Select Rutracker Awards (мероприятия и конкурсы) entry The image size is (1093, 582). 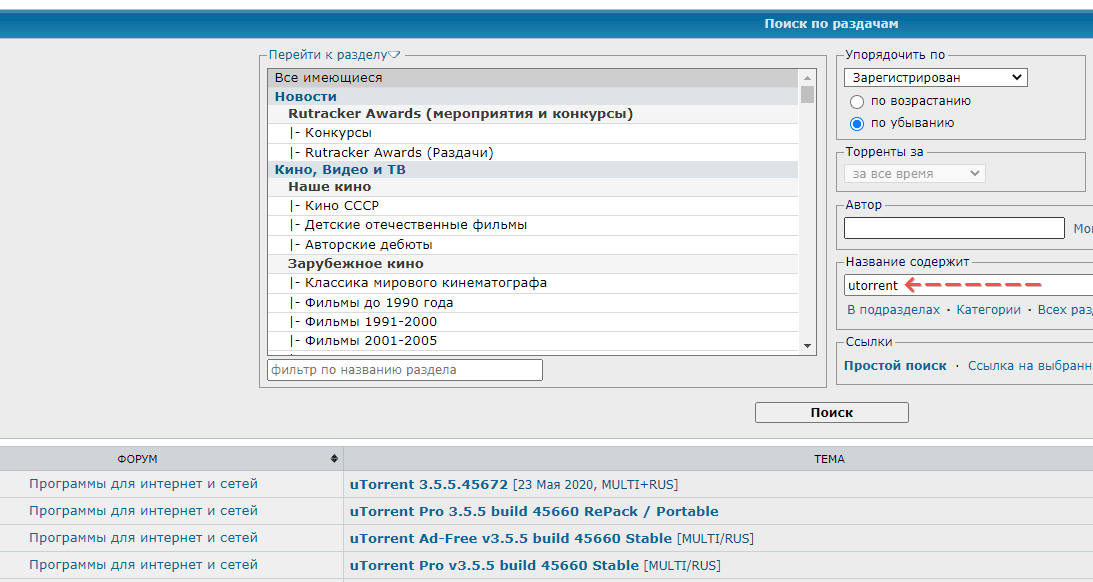(533, 114)
